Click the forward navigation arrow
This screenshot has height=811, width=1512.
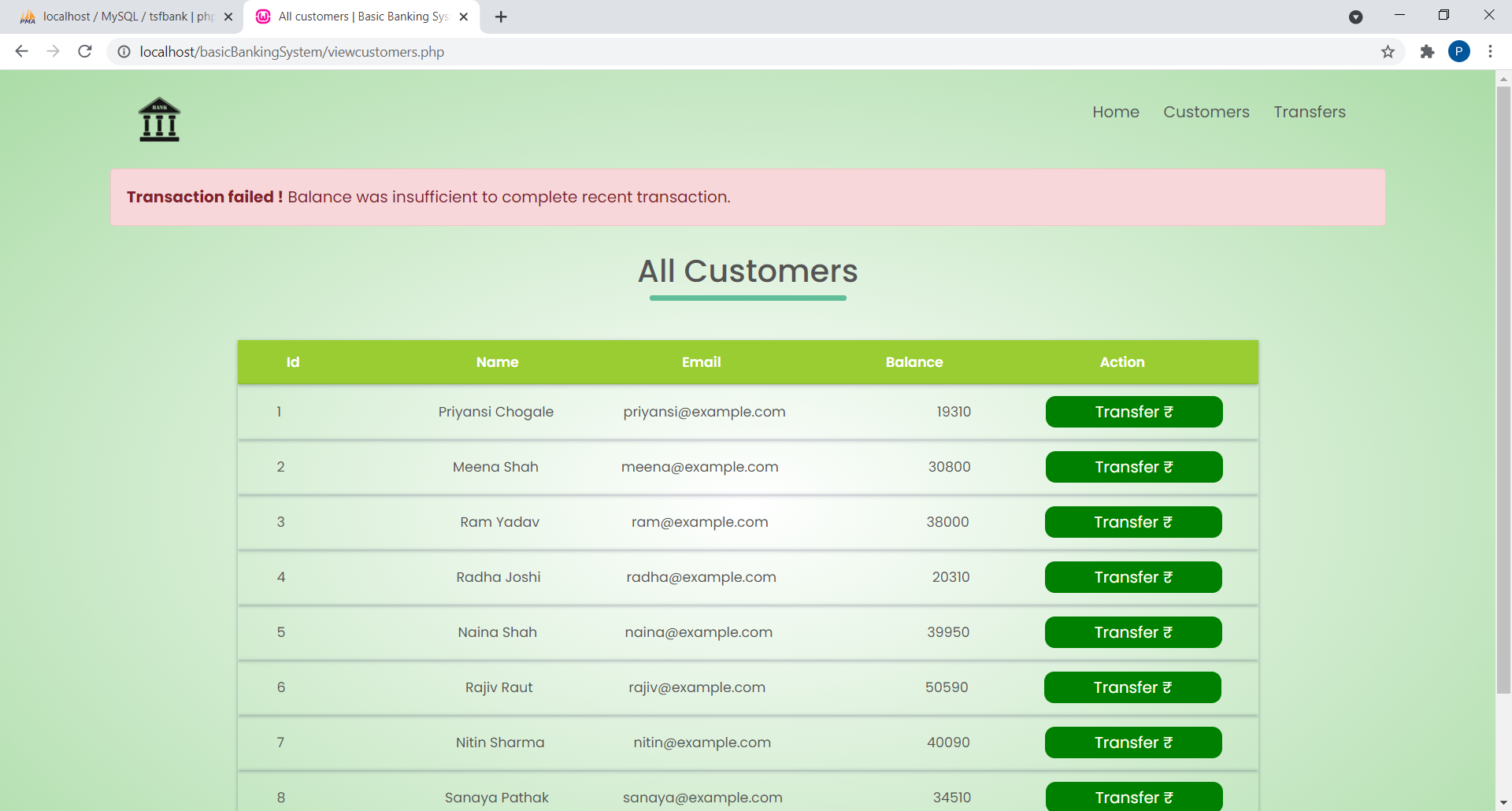(x=53, y=51)
